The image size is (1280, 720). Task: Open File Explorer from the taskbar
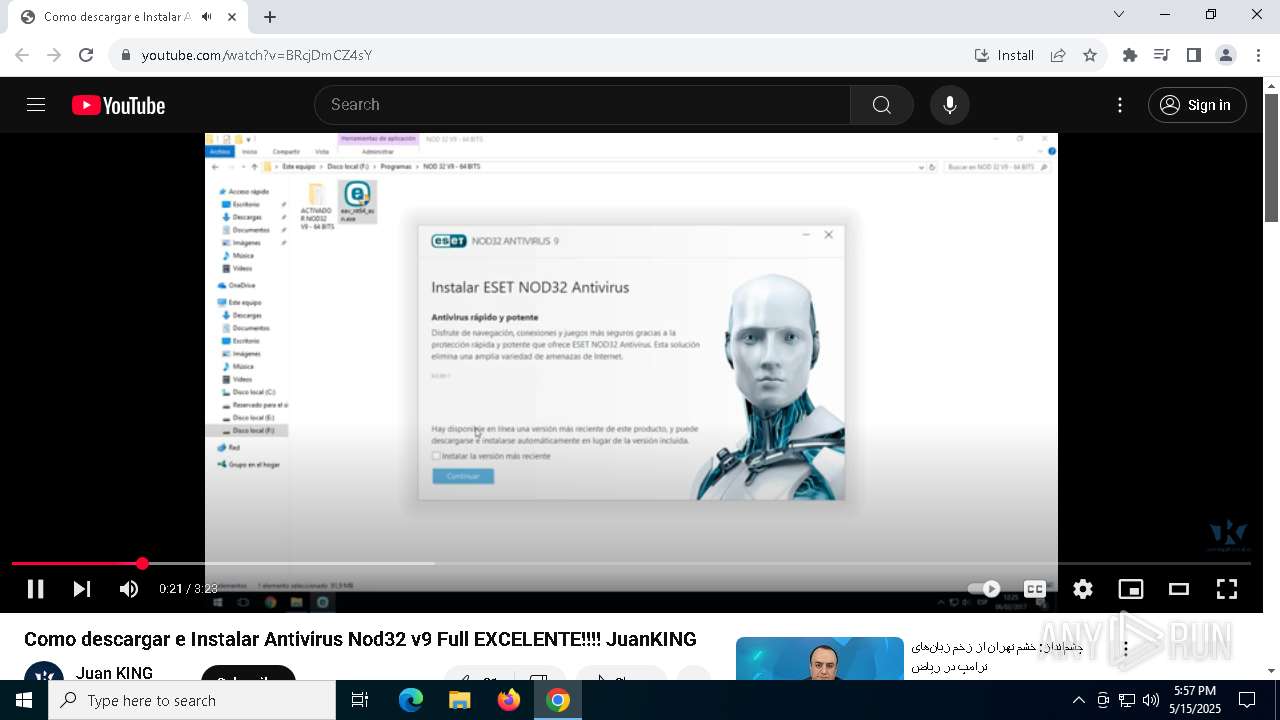click(460, 701)
